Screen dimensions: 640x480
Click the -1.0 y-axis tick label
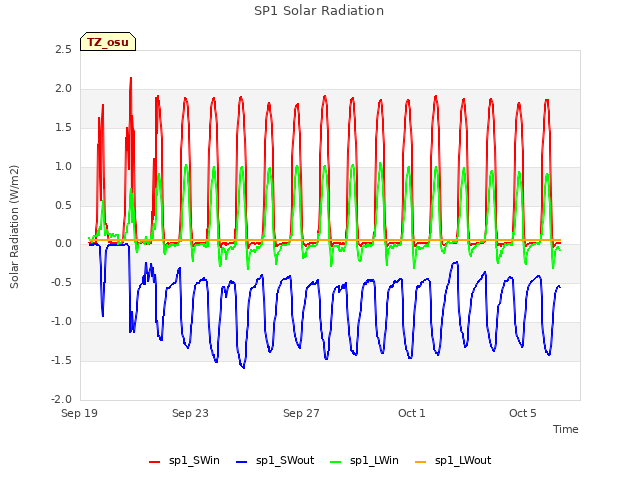[61, 321]
